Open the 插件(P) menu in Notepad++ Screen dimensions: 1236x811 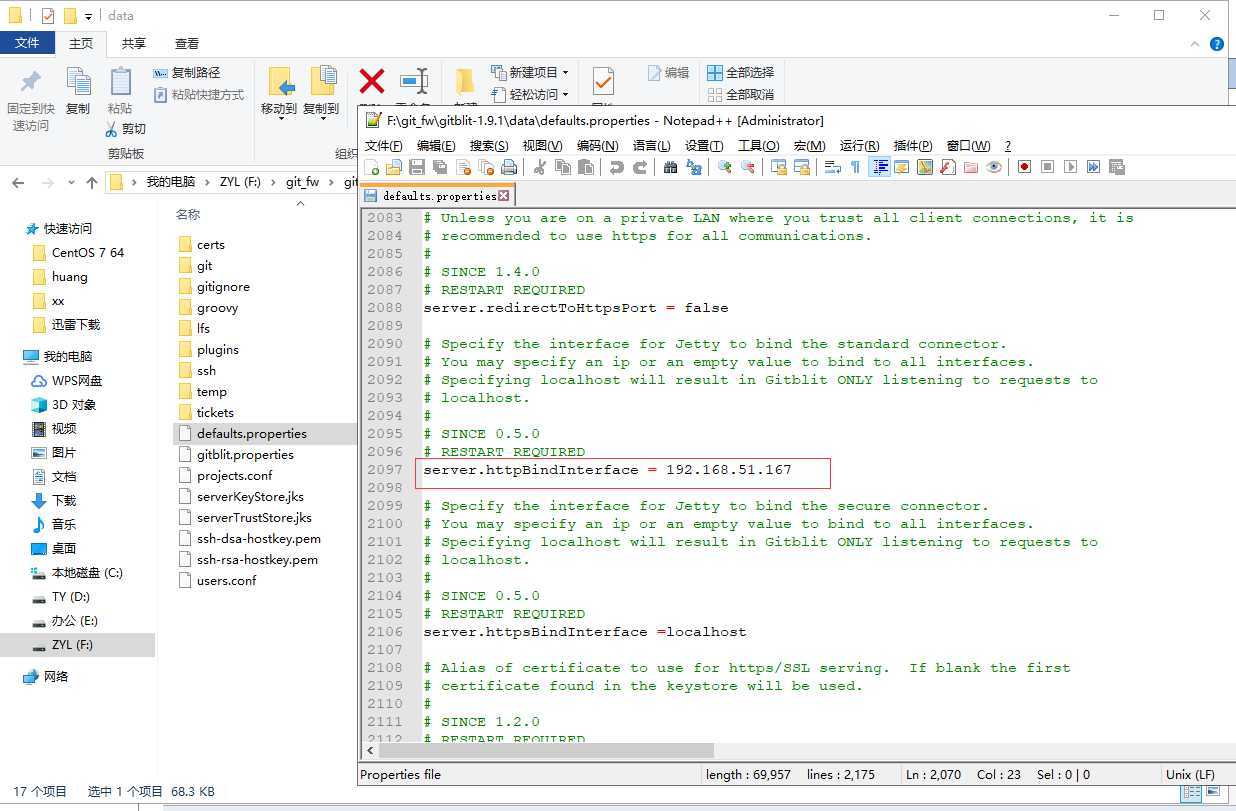[x=912, y=145]
